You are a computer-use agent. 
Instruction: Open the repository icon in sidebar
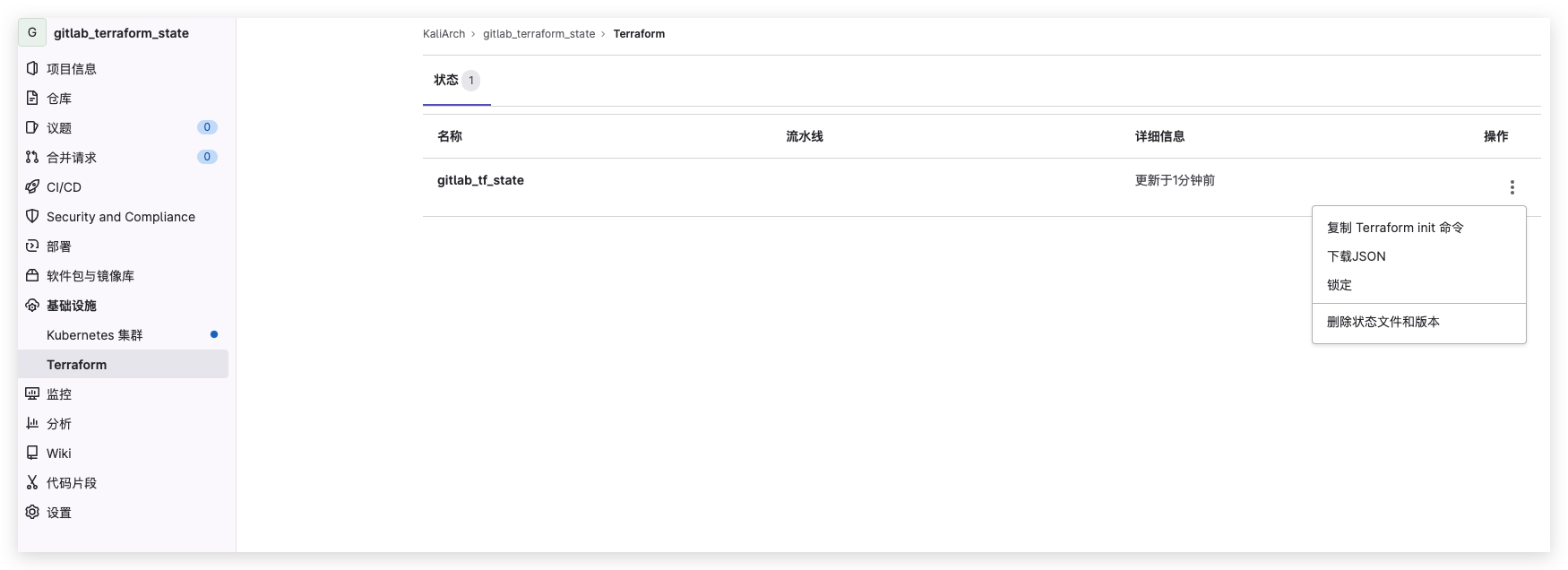click(x=32, y=98)
